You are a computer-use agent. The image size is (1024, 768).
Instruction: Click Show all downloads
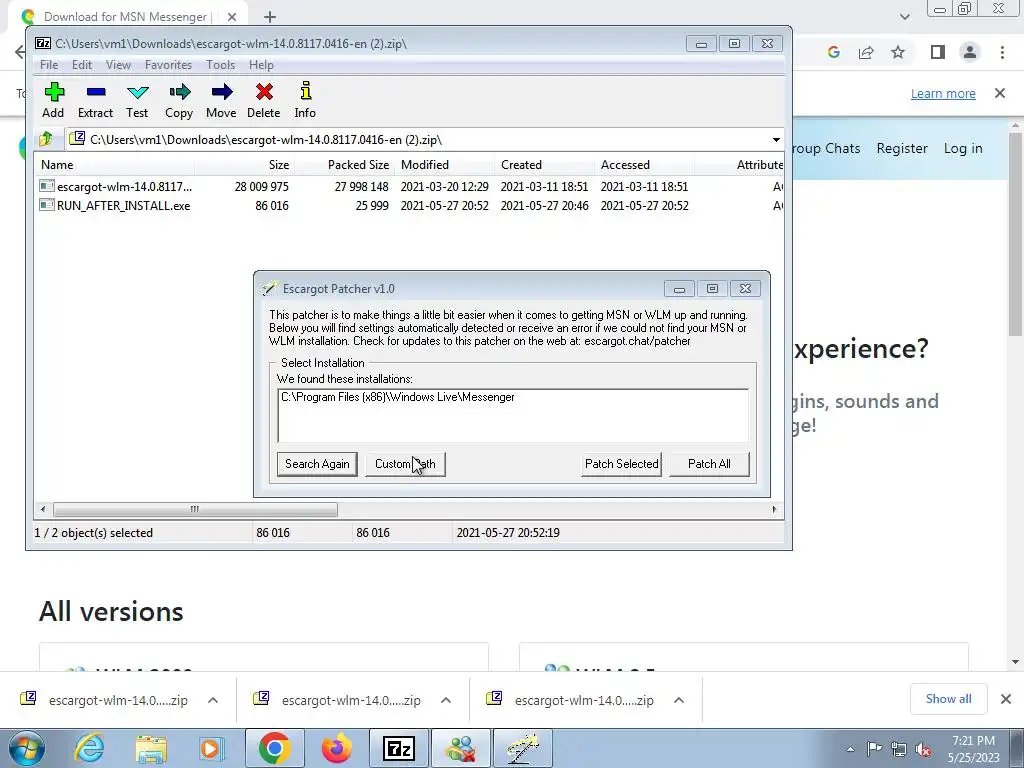pyautogui.click(x=948, y=699)
